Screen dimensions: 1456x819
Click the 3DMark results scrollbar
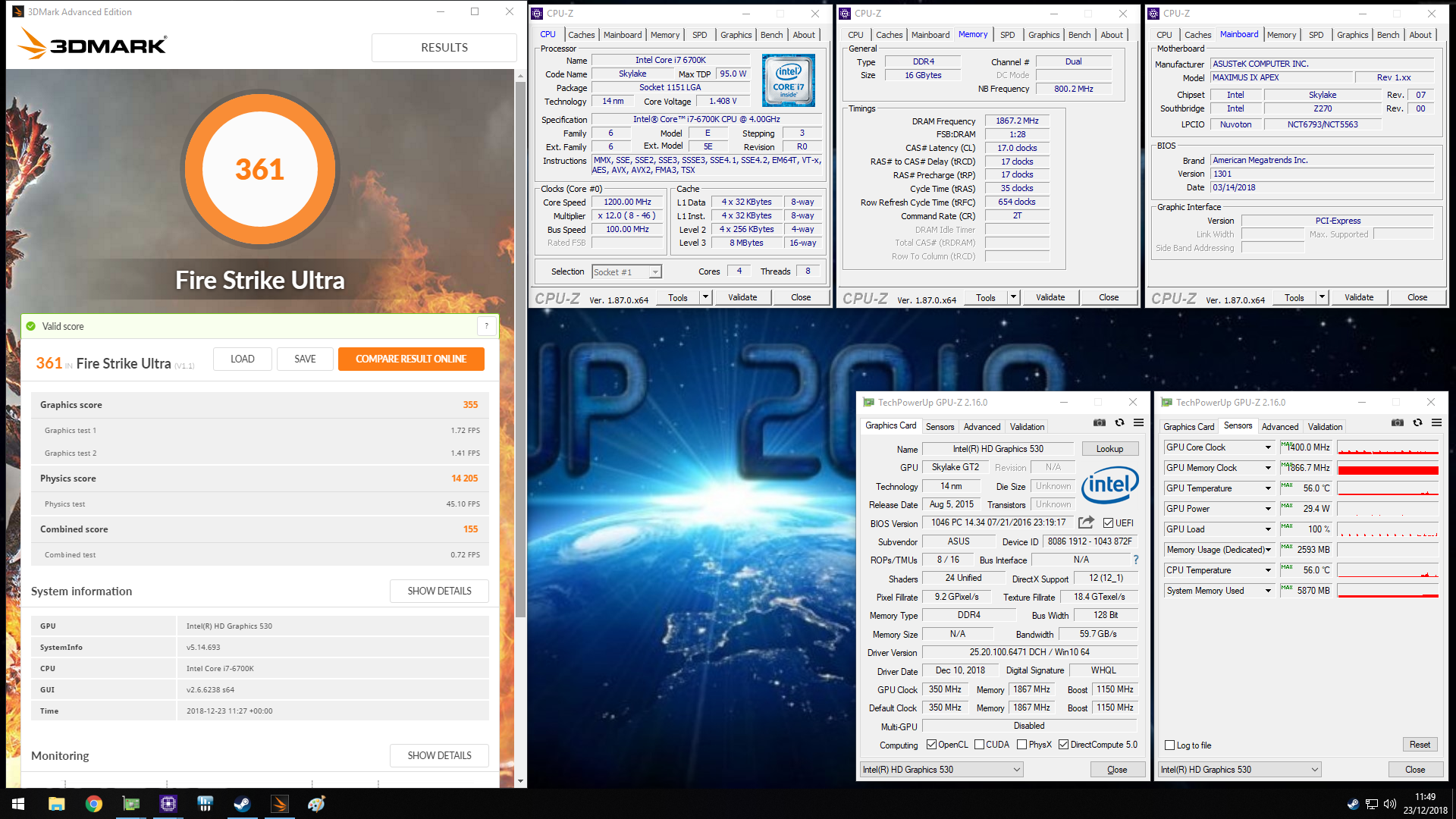click(520, 349)
